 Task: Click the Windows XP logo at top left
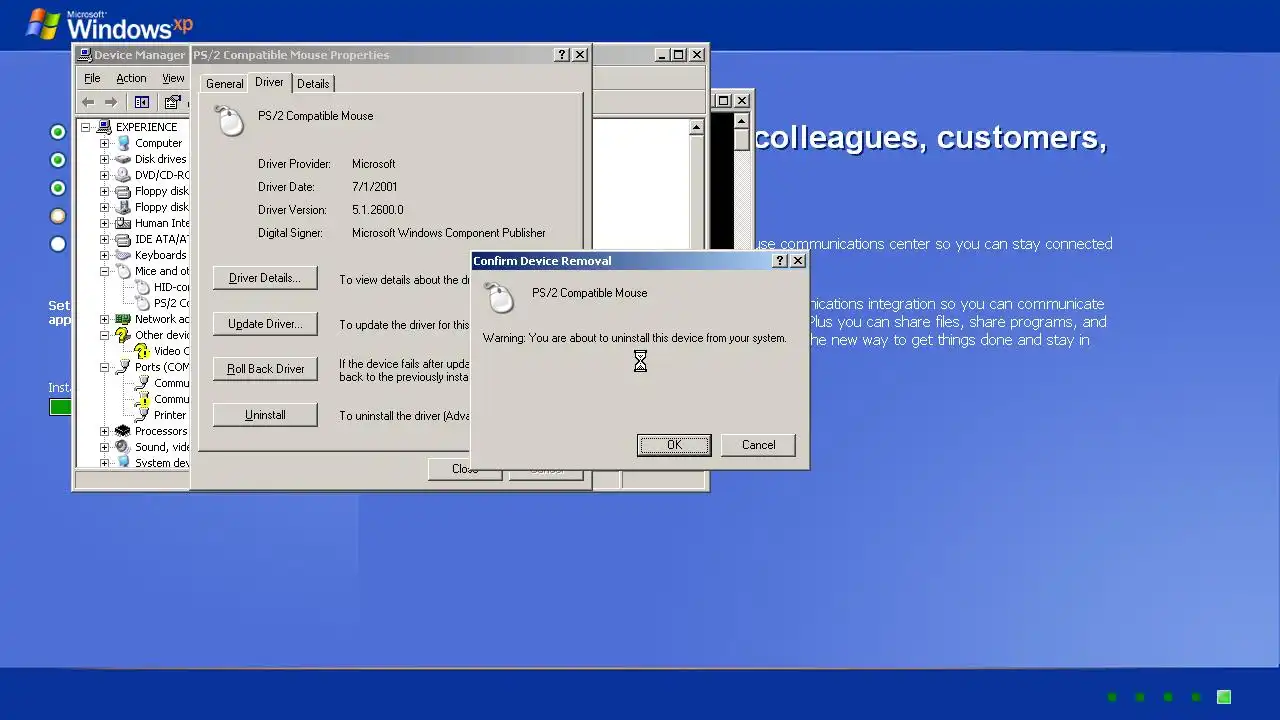pos(110,24)
